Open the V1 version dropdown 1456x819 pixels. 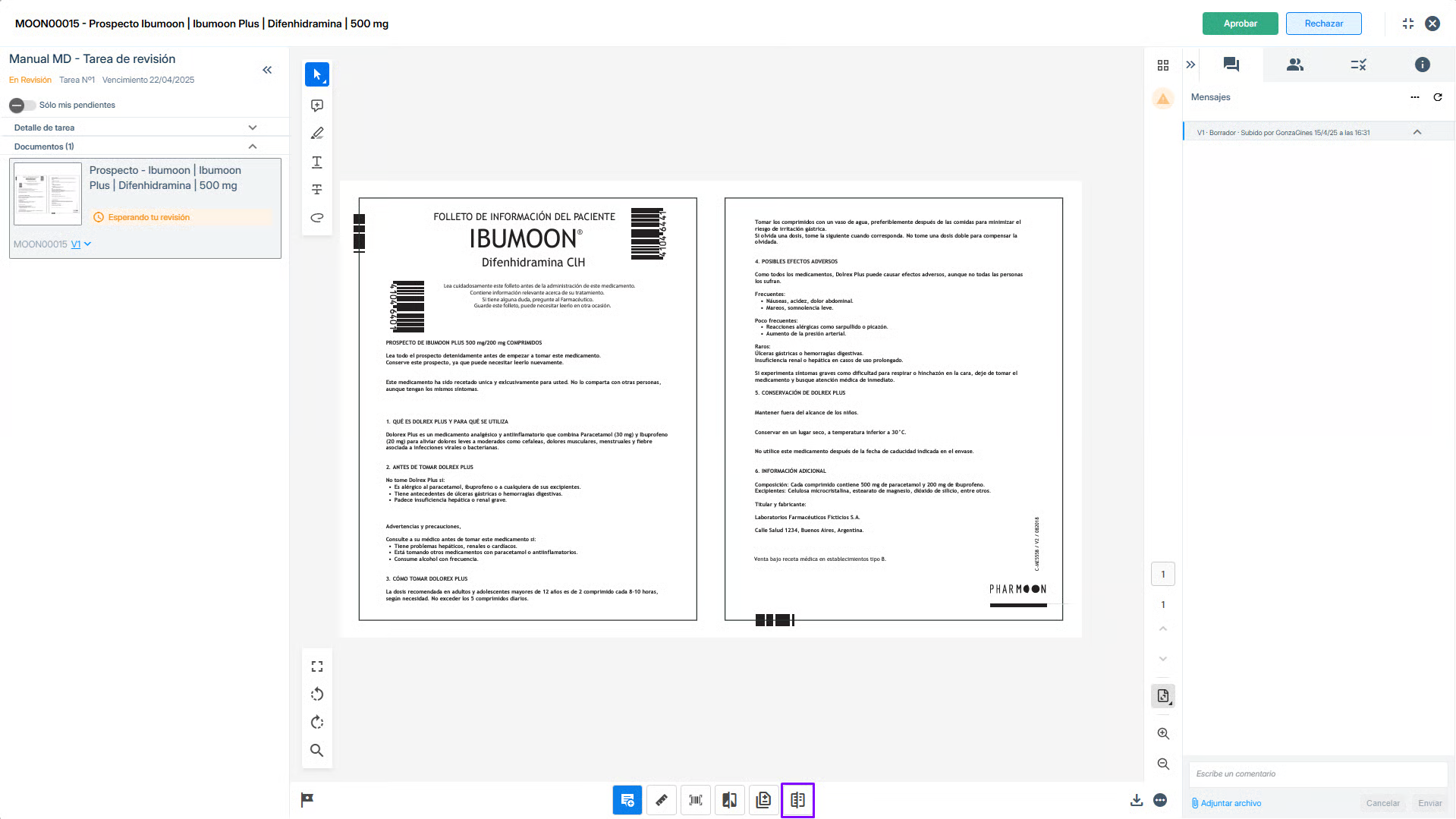81,244
